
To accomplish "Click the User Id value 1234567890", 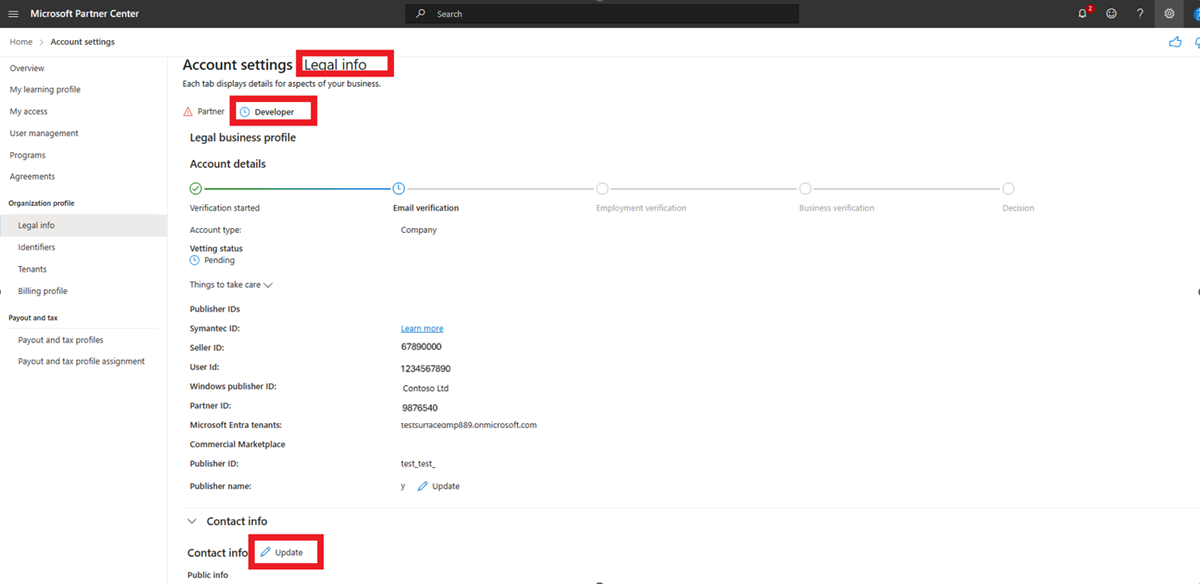I will [426, 369].
